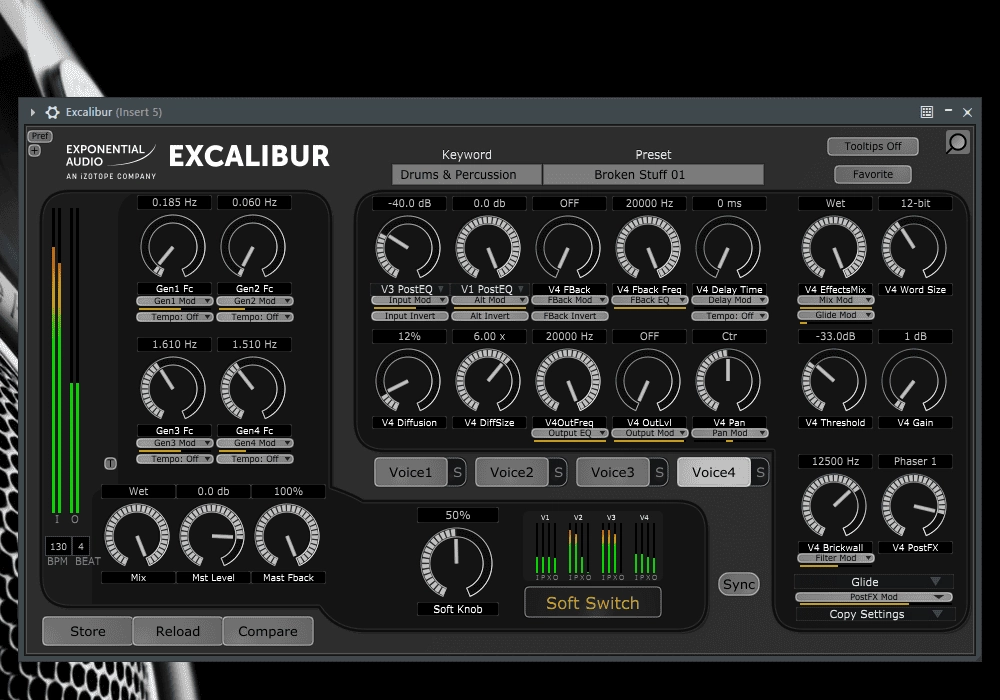Open the Glide Mod dropdown
1000x700 pixels.
point(835,315)
